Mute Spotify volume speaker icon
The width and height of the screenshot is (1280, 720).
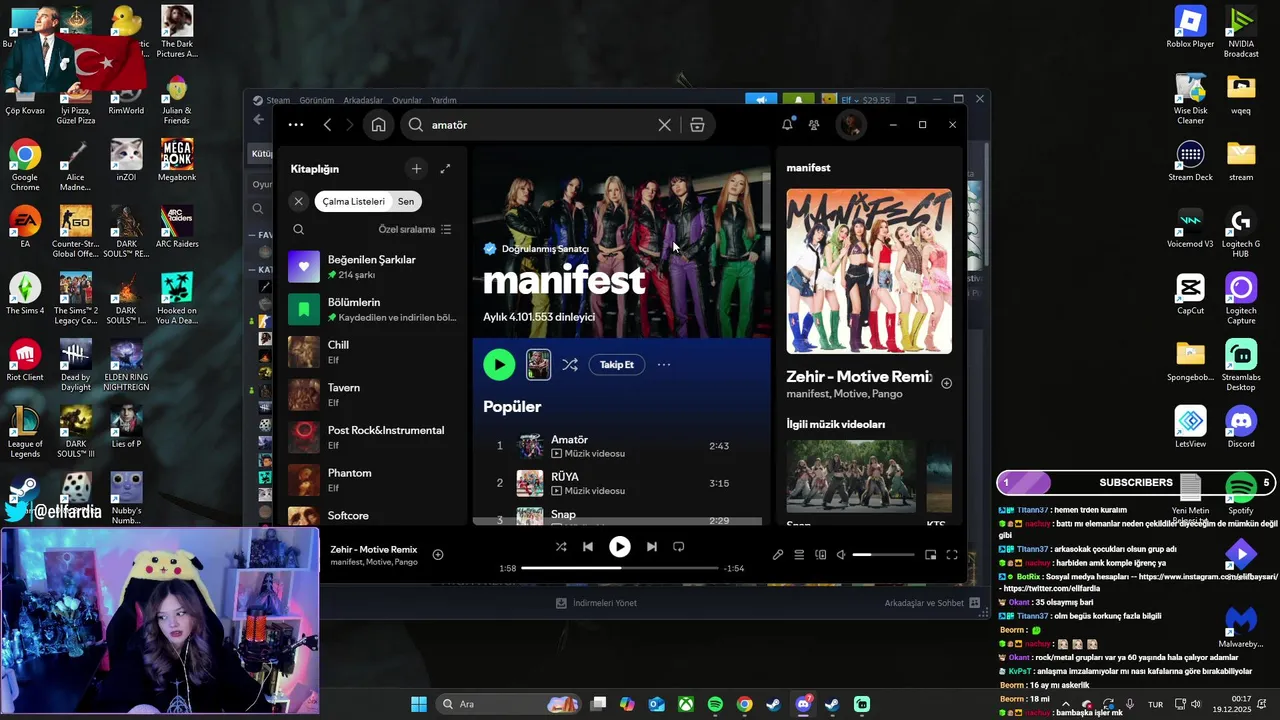pyautogui.click(x=841, y=555)
